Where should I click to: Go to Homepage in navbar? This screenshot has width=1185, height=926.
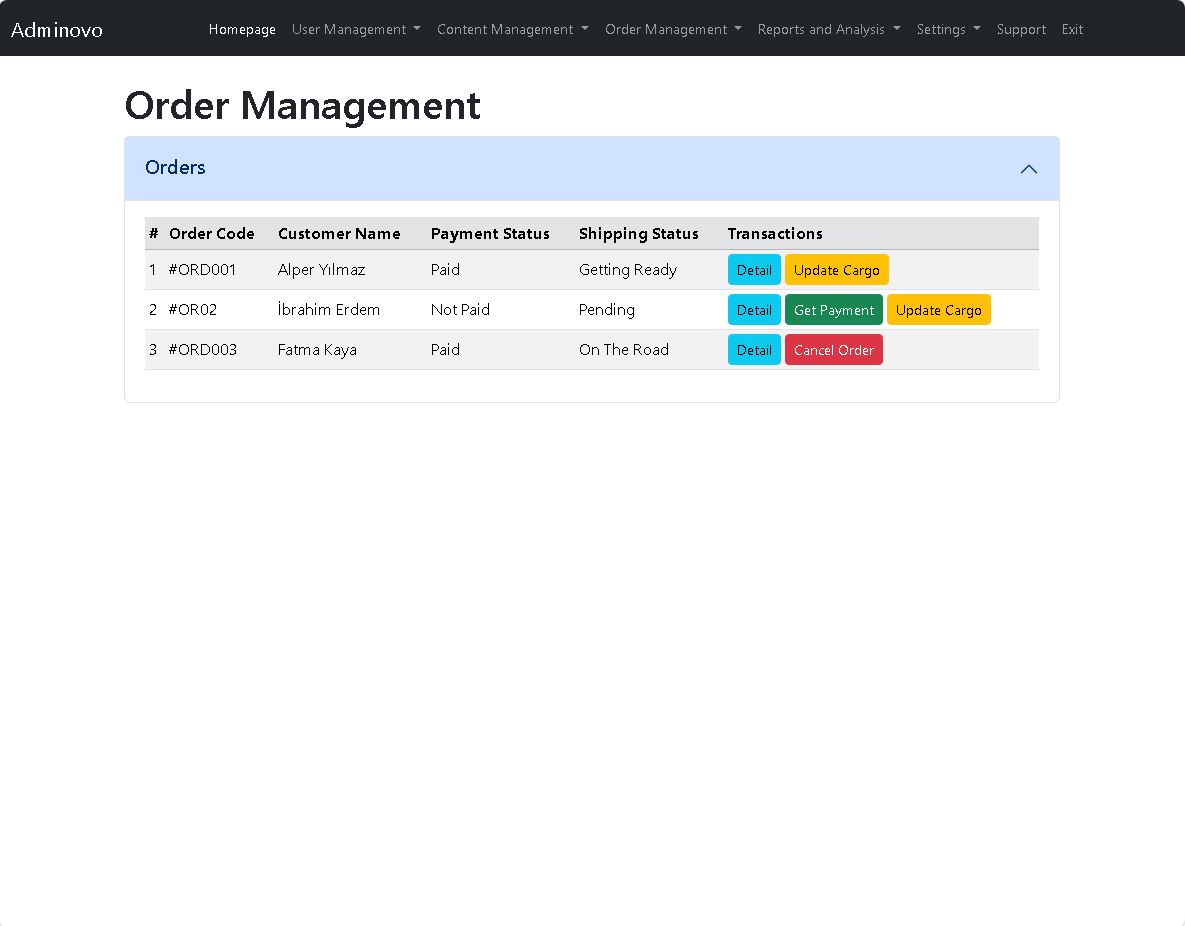[242, 29]
